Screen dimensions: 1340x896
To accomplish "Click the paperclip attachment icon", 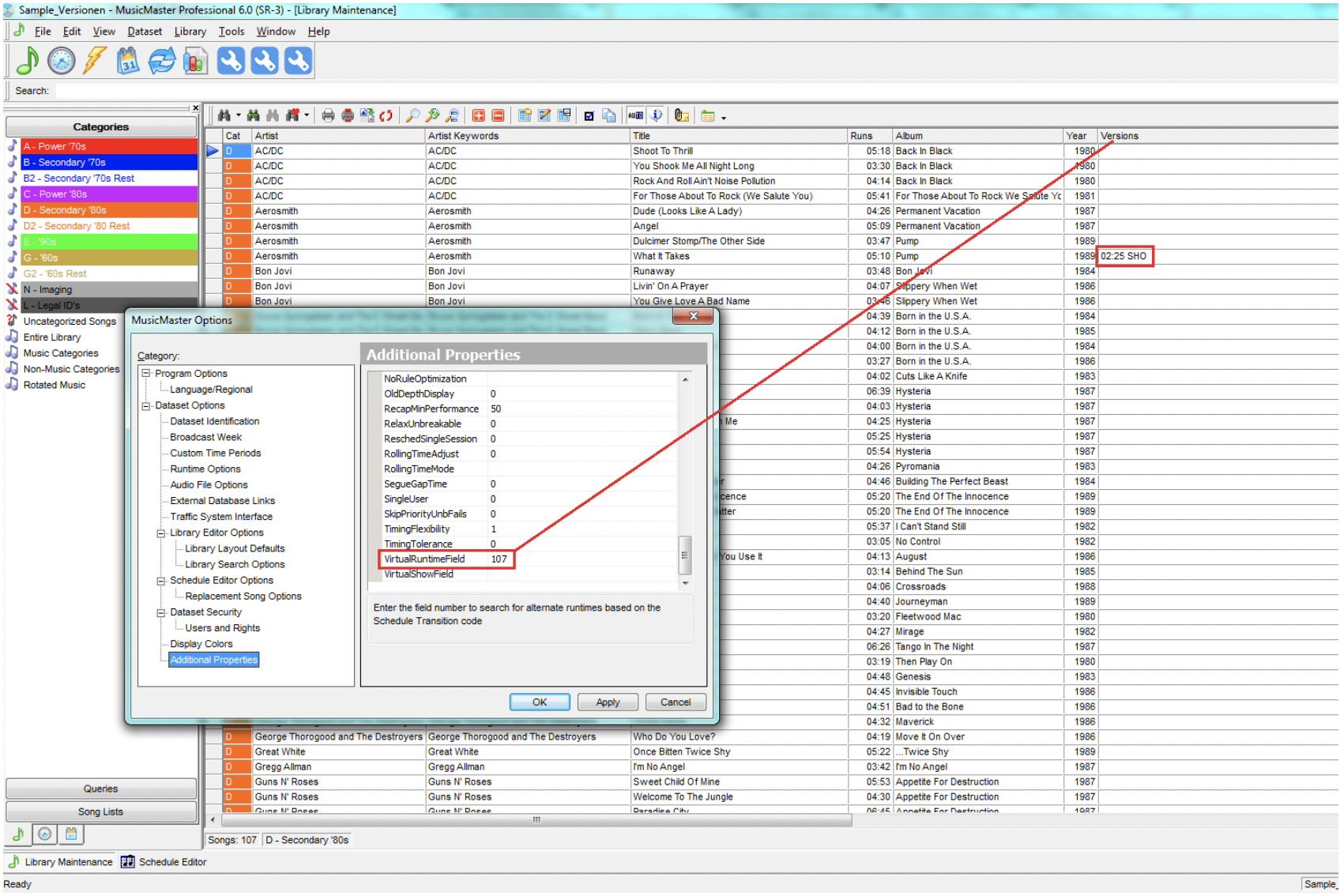I will pos(682,115).
